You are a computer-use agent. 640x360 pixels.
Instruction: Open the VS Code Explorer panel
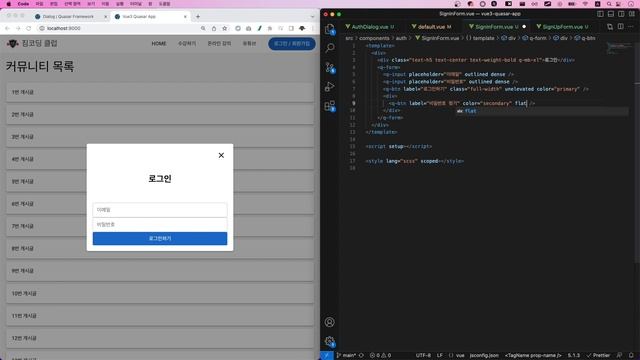coord(329,29)
